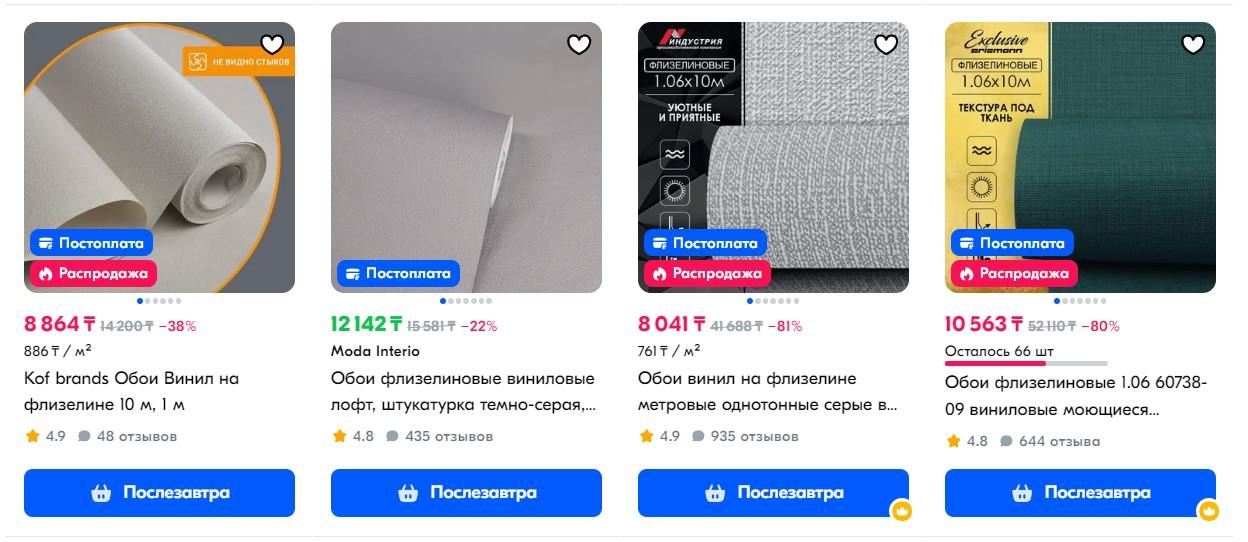Click "Постоплата" badge on Moda Interio image

(398, 272)
